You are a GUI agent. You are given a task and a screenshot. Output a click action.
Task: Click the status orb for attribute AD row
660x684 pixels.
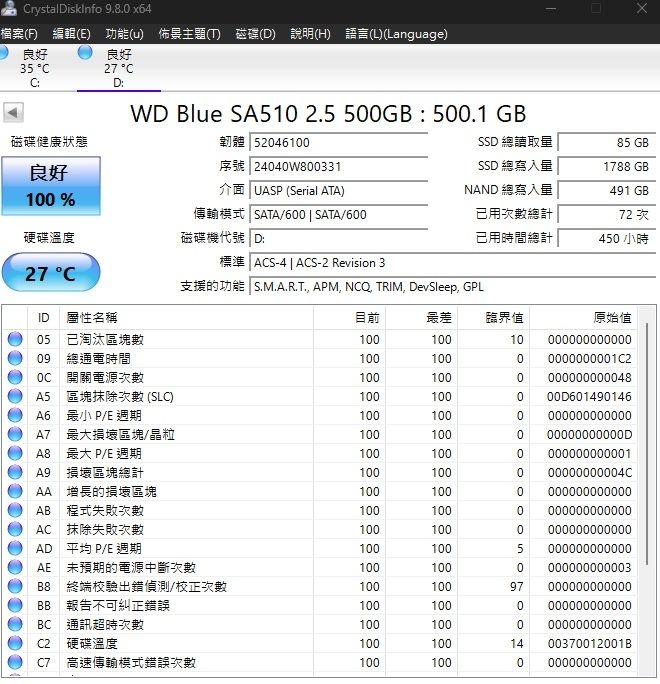coord(15,549)
